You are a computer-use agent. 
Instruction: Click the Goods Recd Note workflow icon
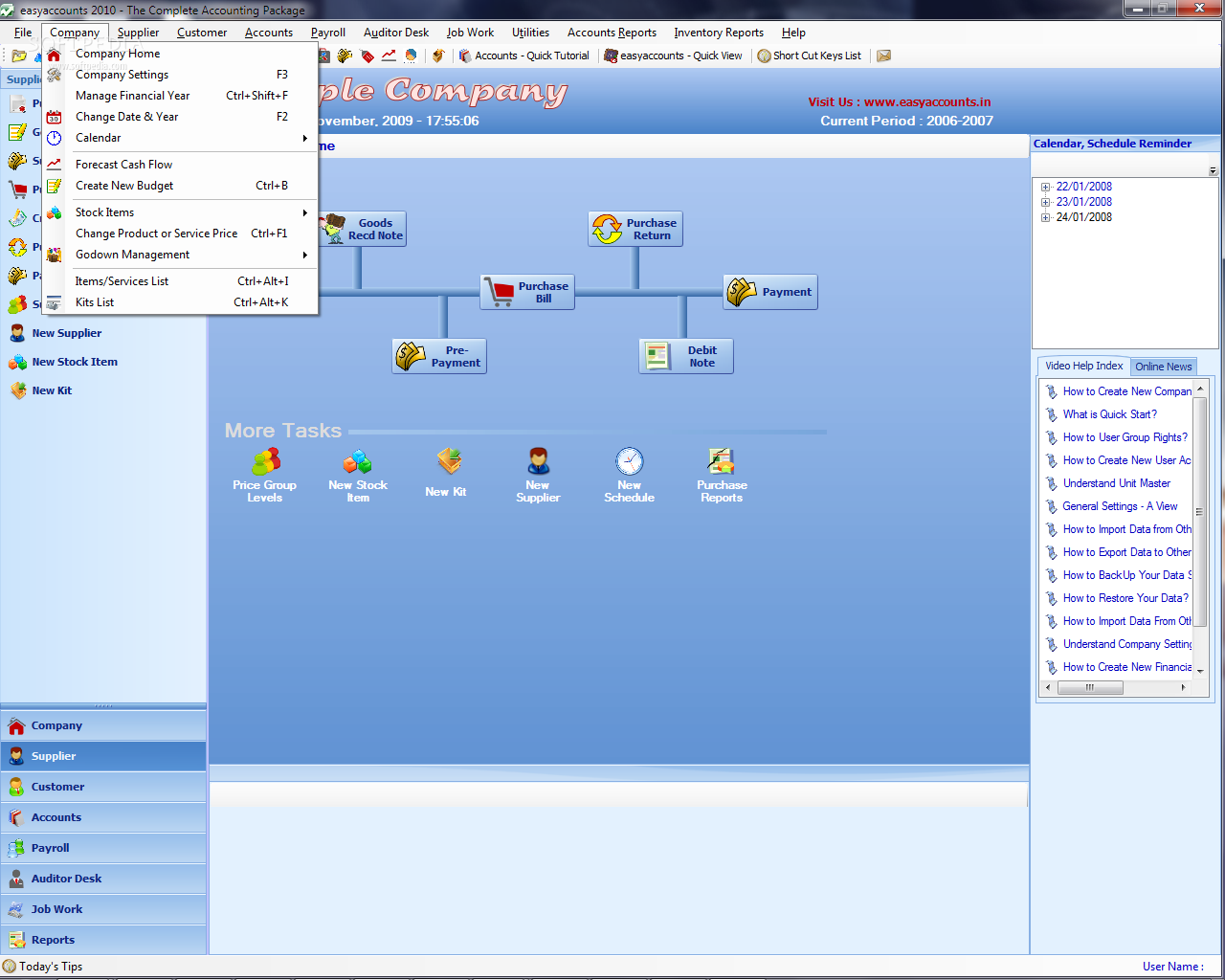click(x=362, y=229)
